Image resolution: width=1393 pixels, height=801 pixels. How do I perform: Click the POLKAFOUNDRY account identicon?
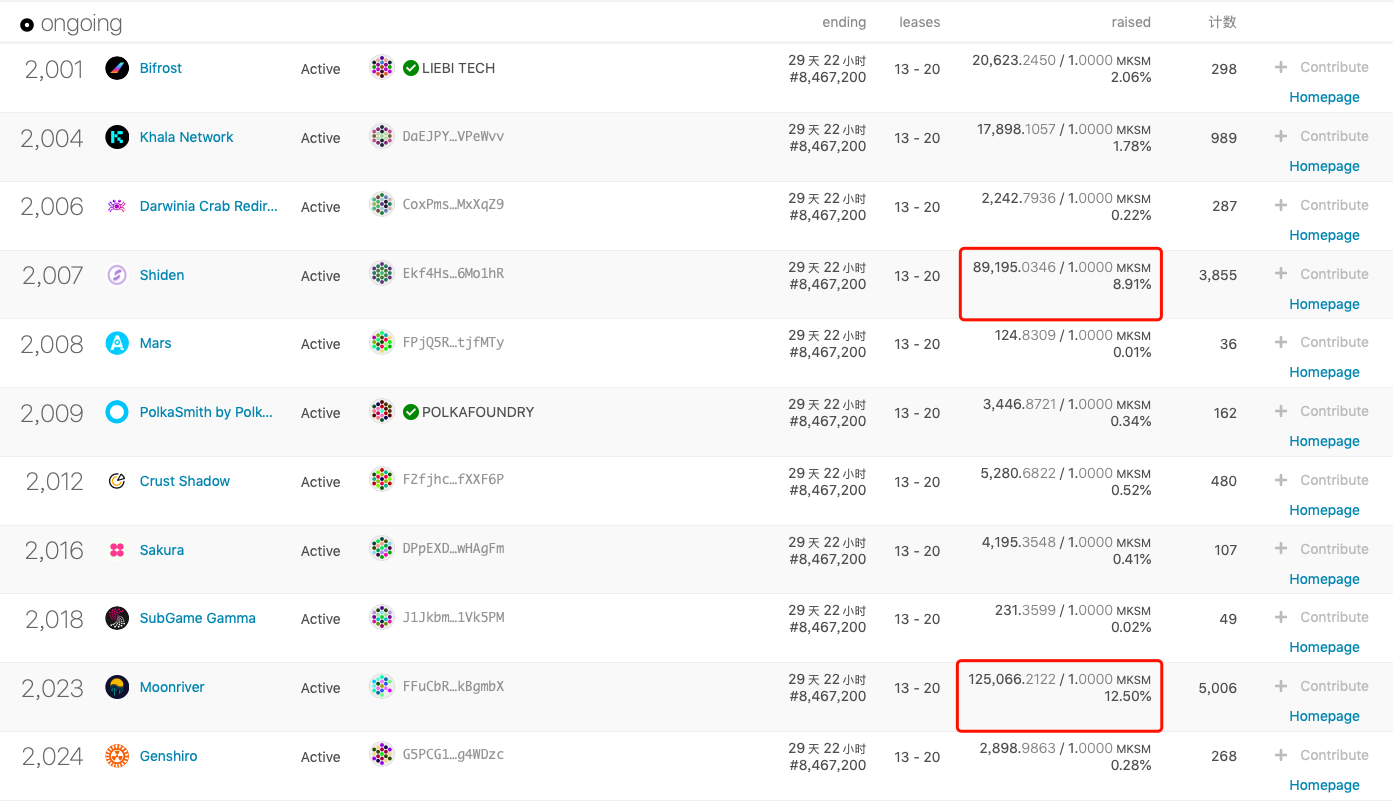382,411
